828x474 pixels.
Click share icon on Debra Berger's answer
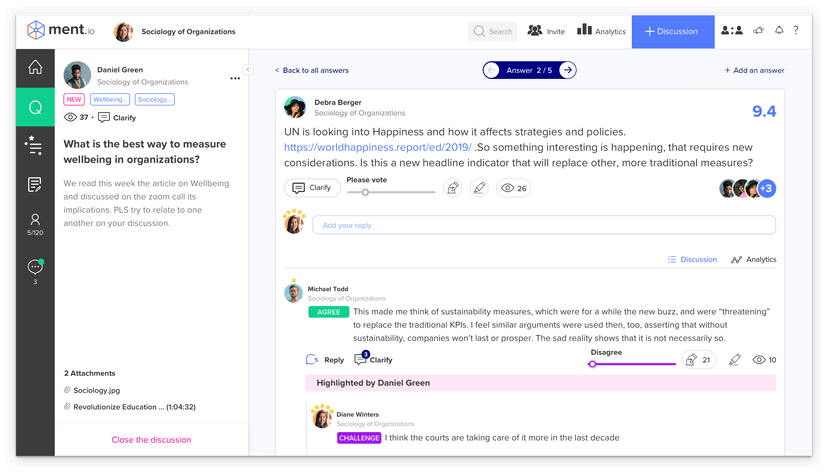tap(453, 188)
